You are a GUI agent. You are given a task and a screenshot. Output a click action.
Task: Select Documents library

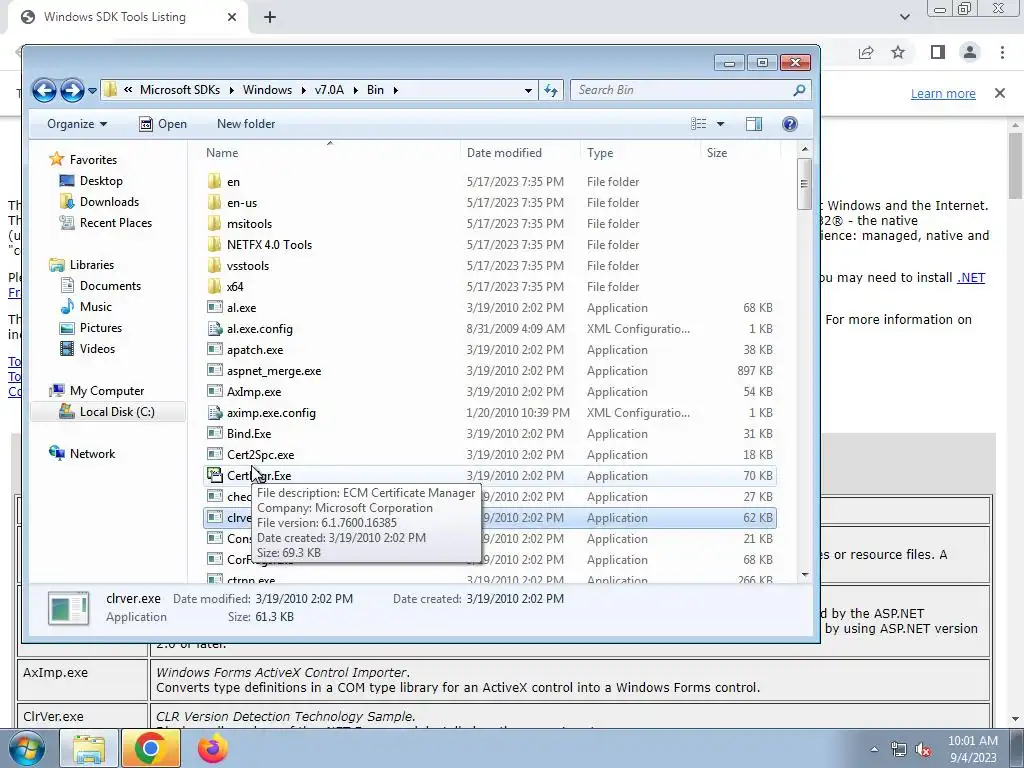[x=100, y=286]
